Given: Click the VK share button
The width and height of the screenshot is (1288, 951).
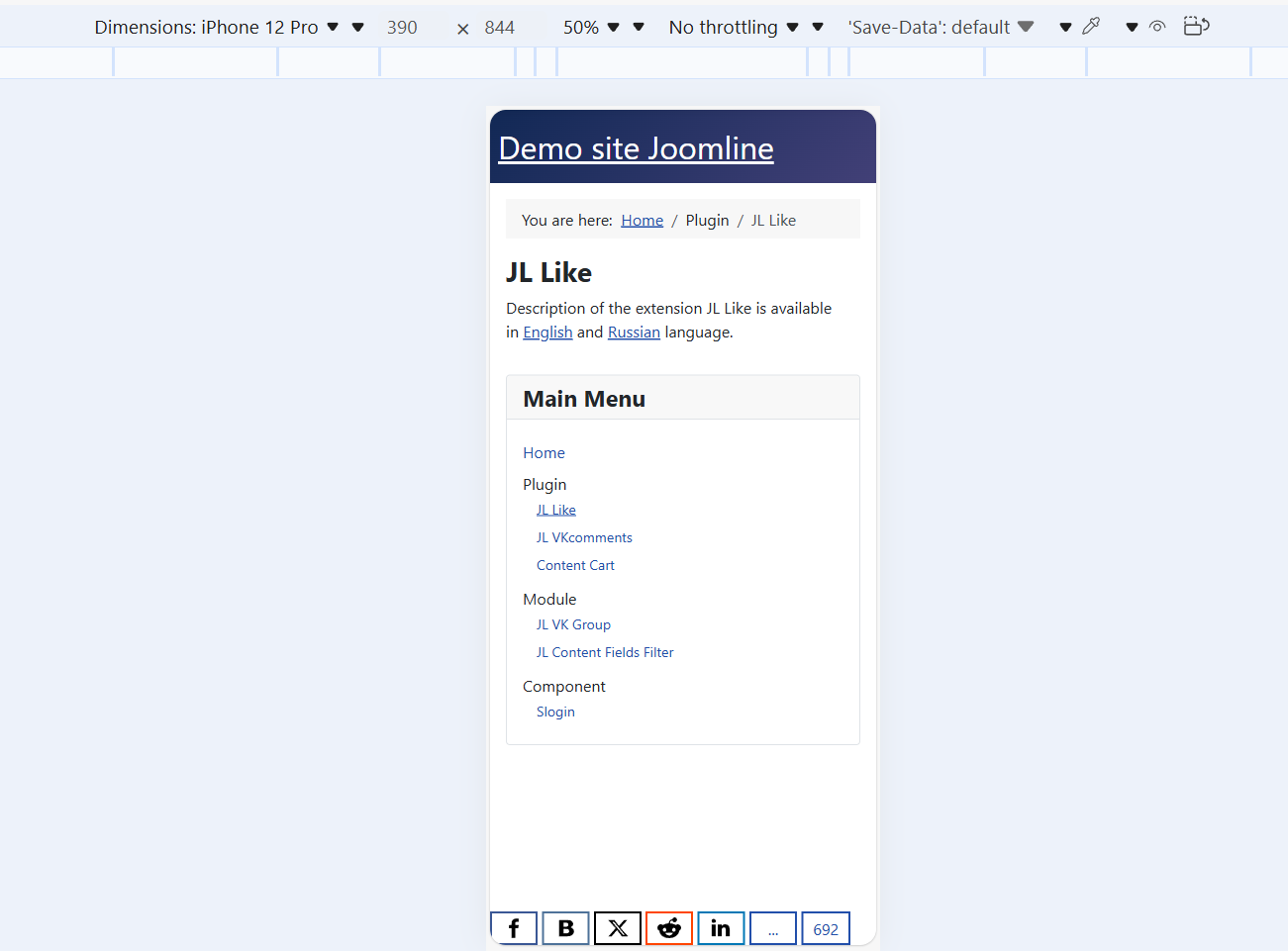Looking at the screenshot, I should [566, 928].
